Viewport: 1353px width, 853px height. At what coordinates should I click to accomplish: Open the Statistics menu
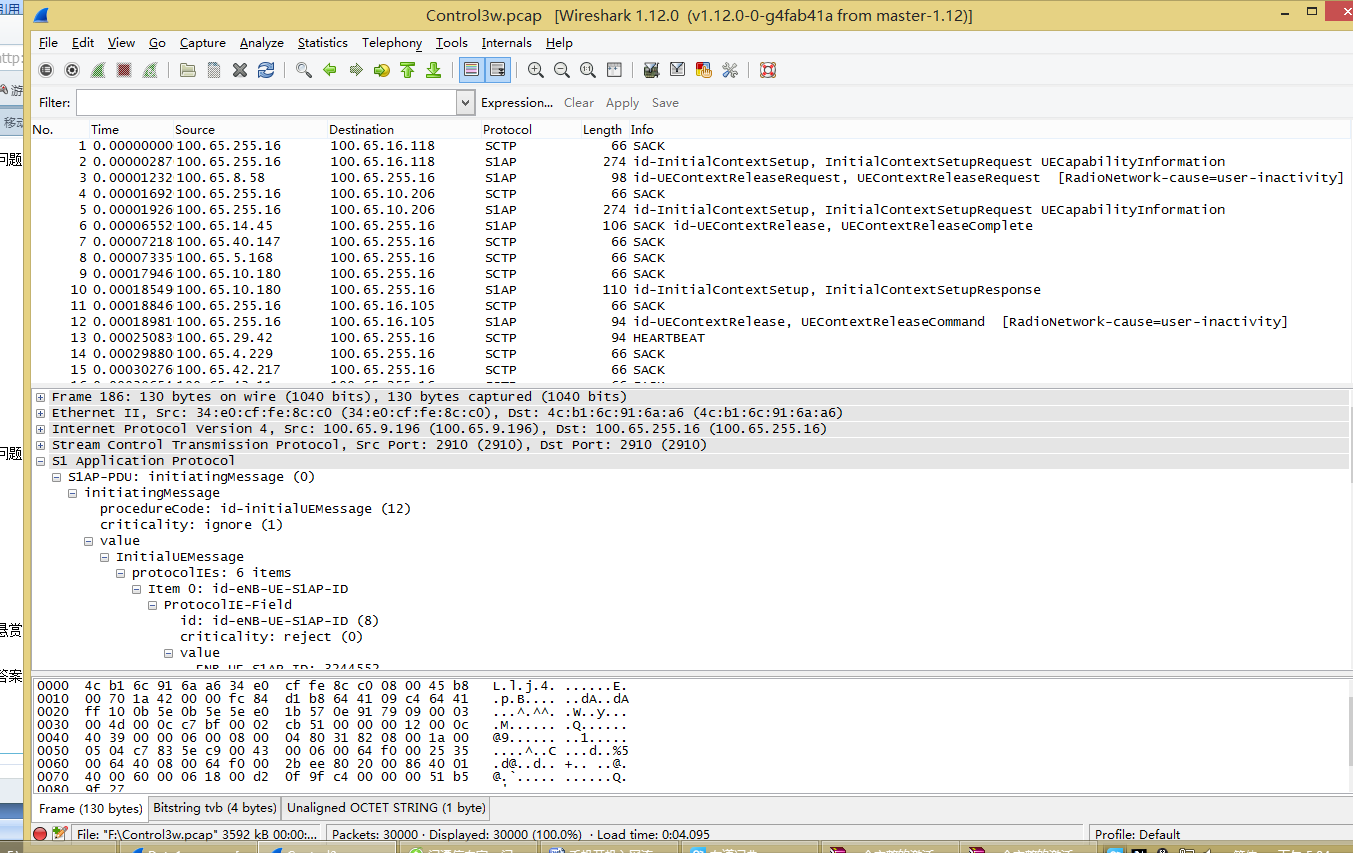coord(323,43)
